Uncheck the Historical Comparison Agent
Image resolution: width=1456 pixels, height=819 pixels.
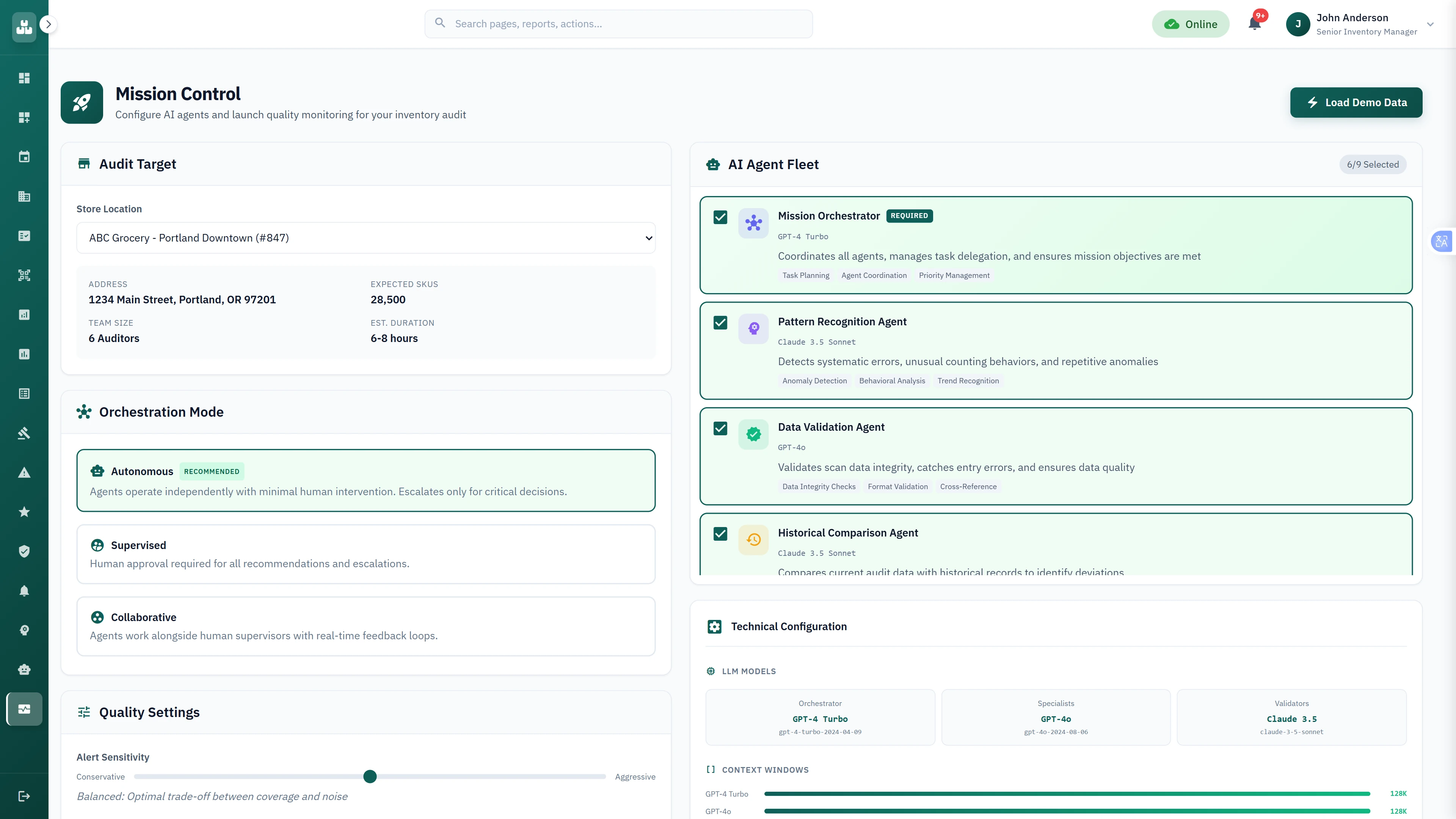pos(720,534)
